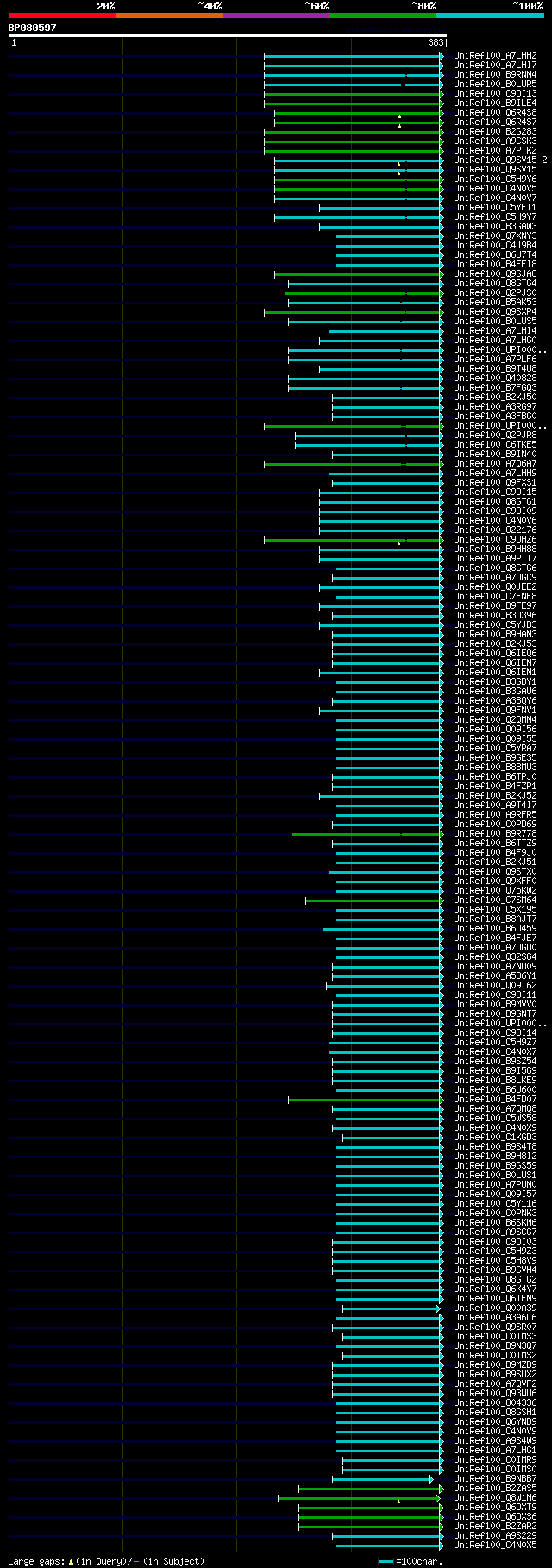Select the UniRef100_Q9SXP4 label
The width and height of the screenshot is (552, 1568).
click(x=495, y=312)
